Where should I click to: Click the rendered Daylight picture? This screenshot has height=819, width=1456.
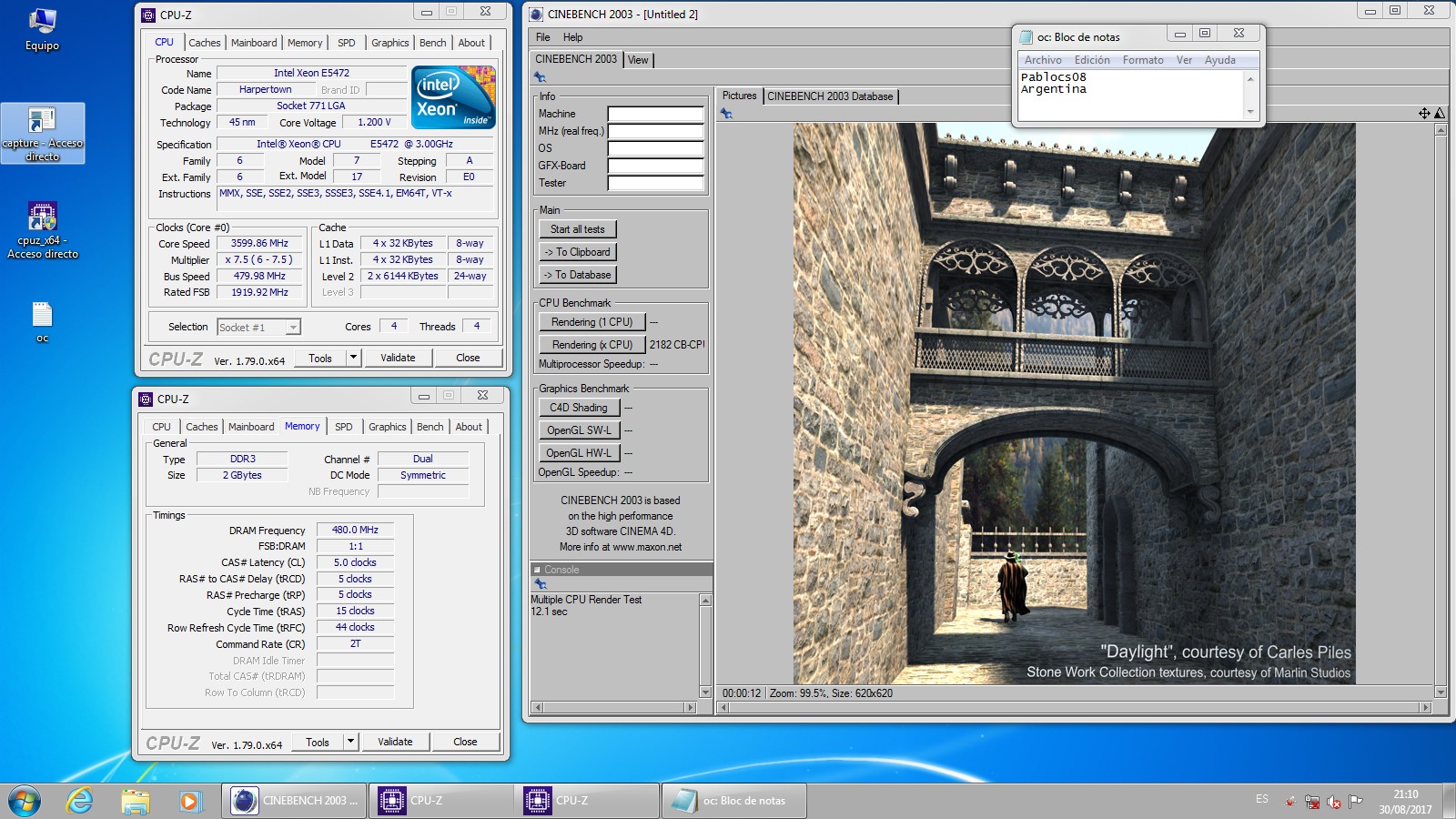(x=1075, y=404)
